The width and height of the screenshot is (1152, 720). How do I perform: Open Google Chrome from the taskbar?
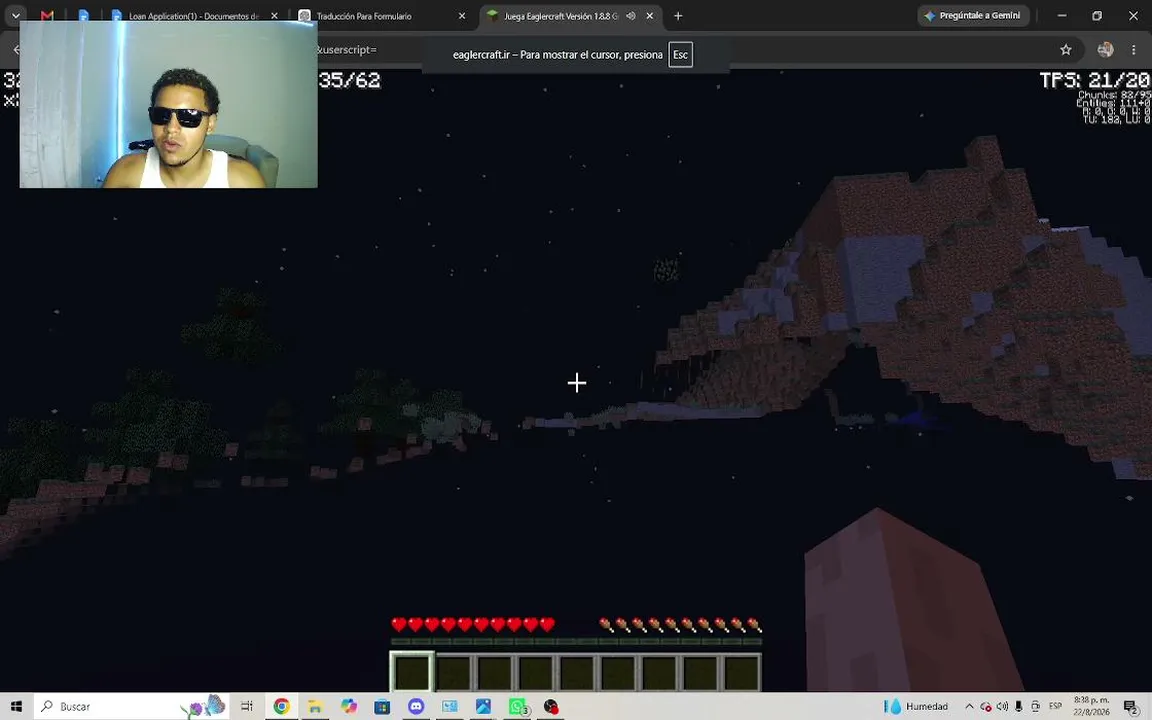click(281, 706)
